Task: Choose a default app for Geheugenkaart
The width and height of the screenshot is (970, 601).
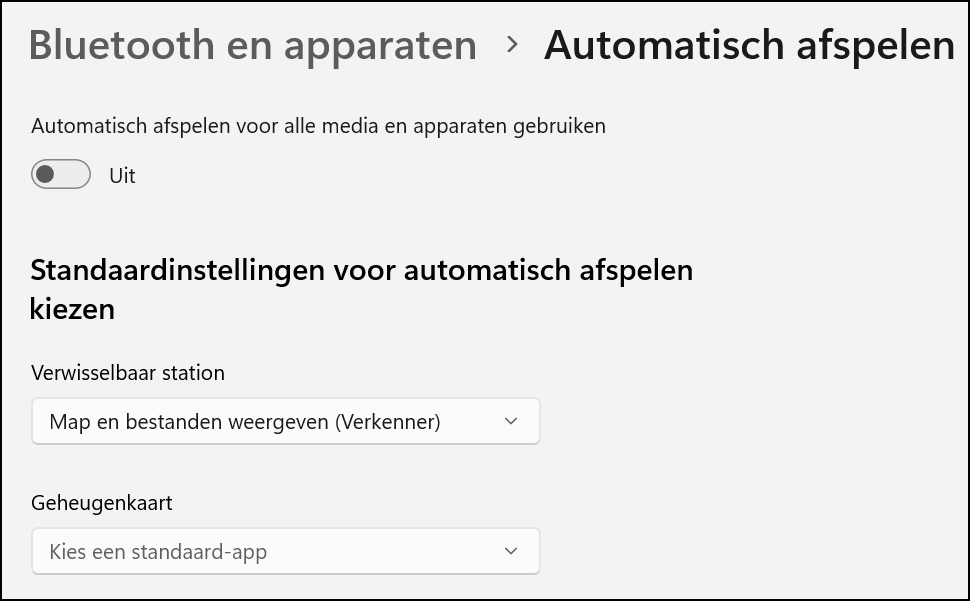Action: pos(285,550)
